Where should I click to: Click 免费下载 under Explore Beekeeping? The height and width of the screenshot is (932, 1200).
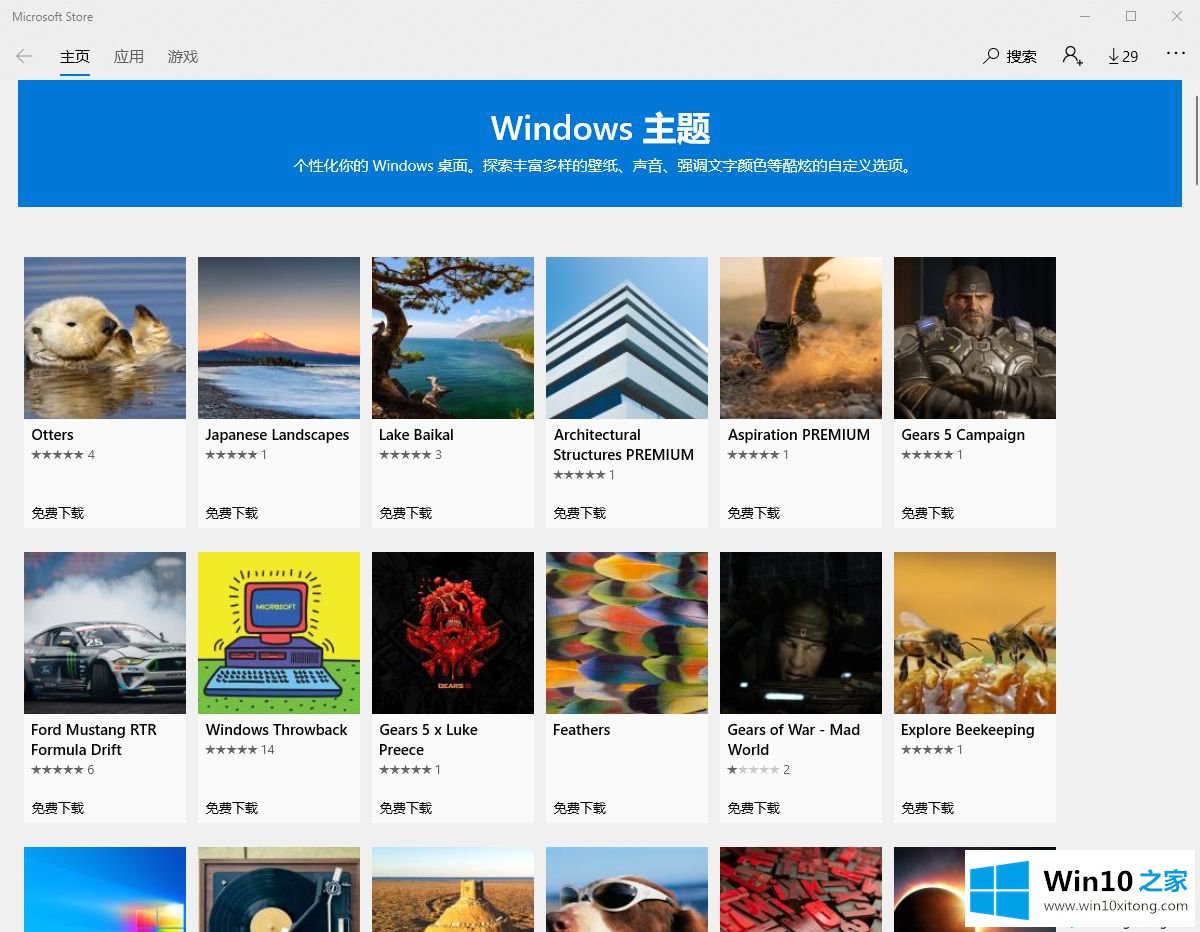click(x=928, y=808)
